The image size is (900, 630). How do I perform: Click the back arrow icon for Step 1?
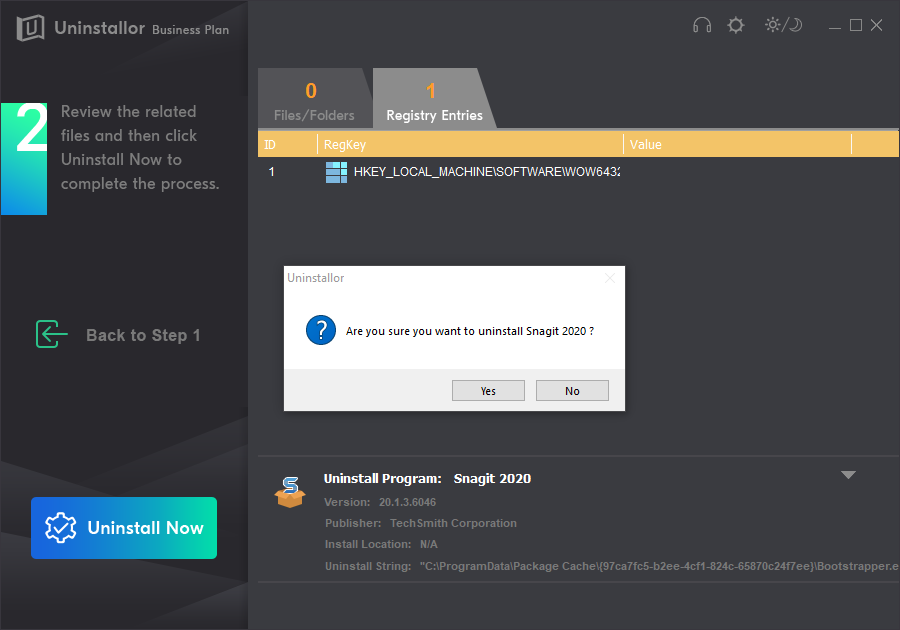click(x=52, y=334)
